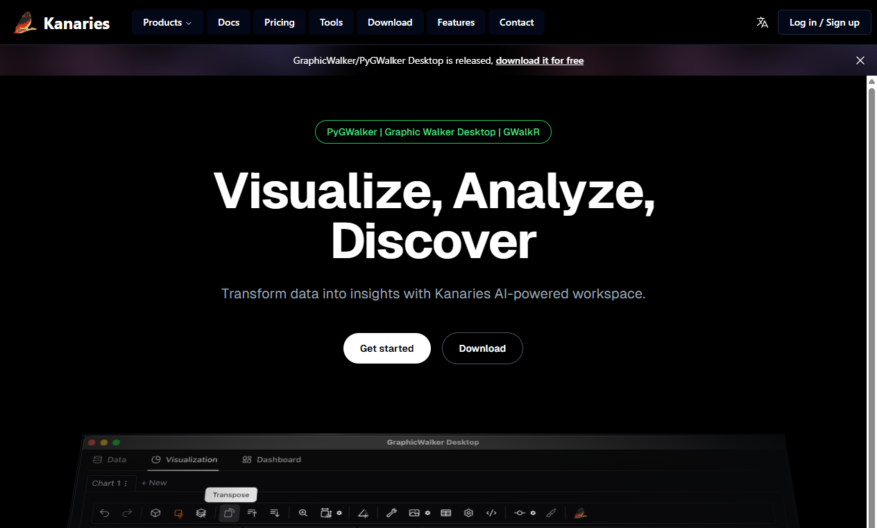Open export image options dot
This screenshot has width=877, height=528.
click(427, 513)
